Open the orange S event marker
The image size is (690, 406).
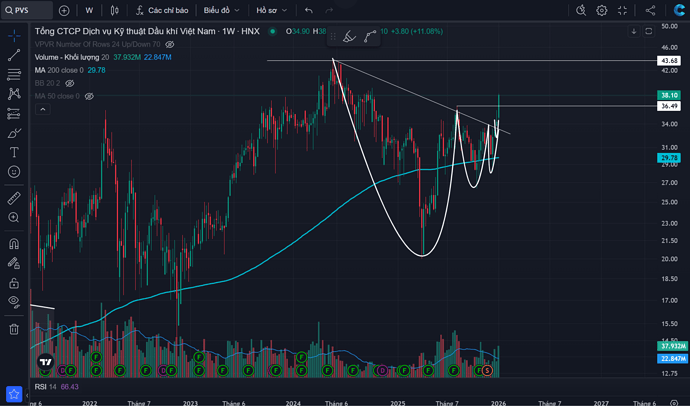click(x=487, y=370)
